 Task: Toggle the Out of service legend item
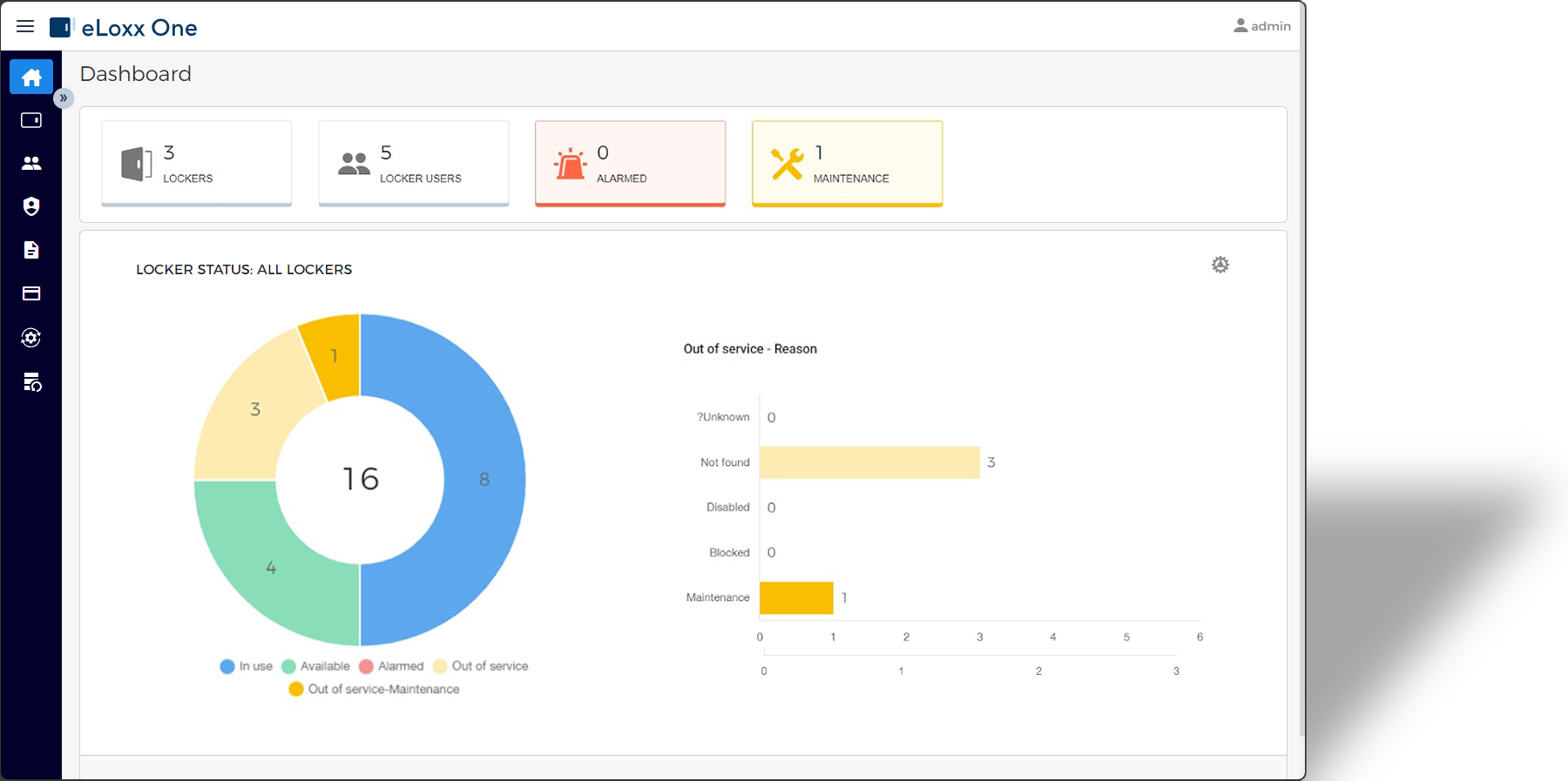(481, 666)
